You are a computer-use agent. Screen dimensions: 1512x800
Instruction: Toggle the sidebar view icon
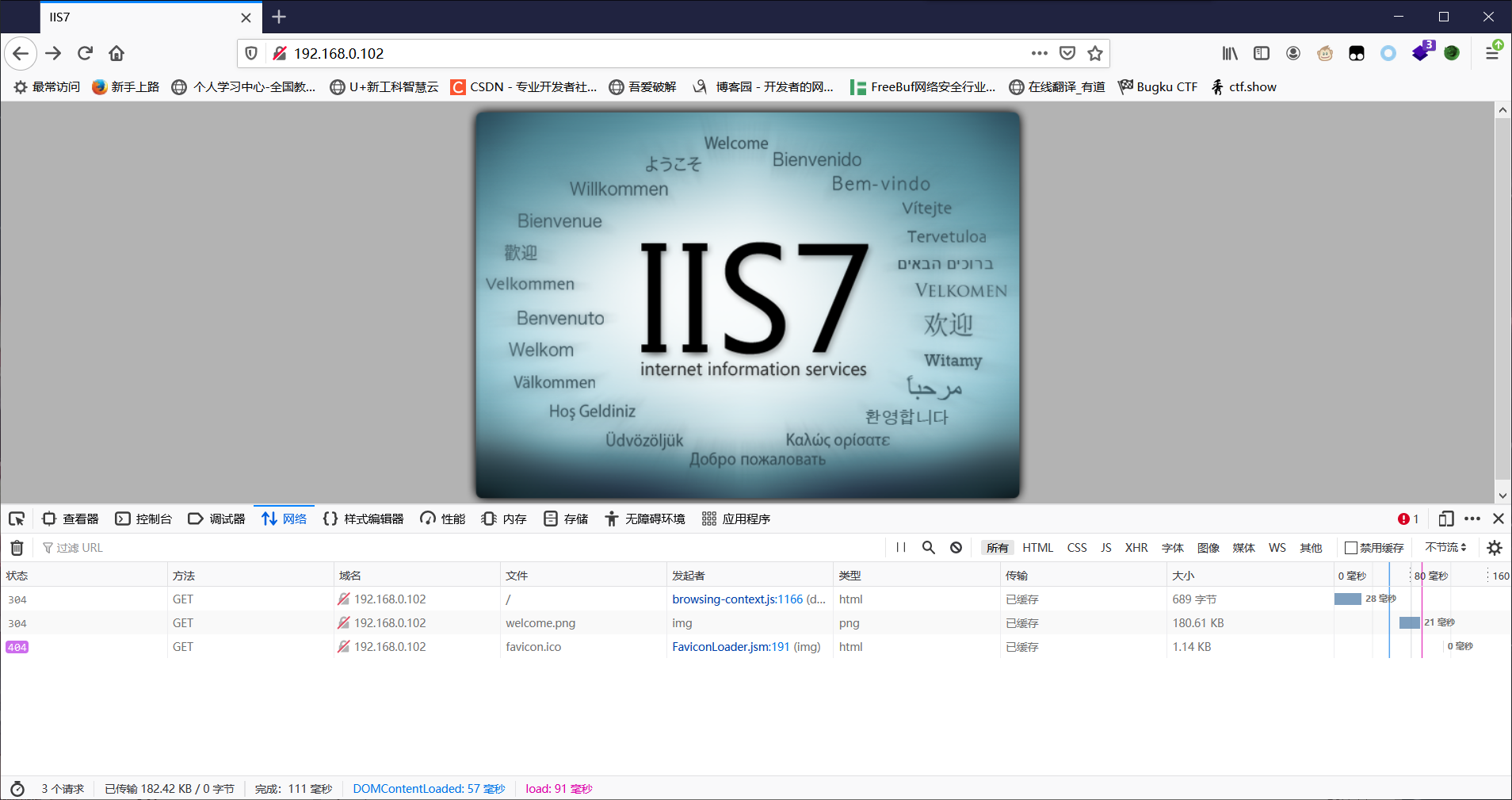1262,53
